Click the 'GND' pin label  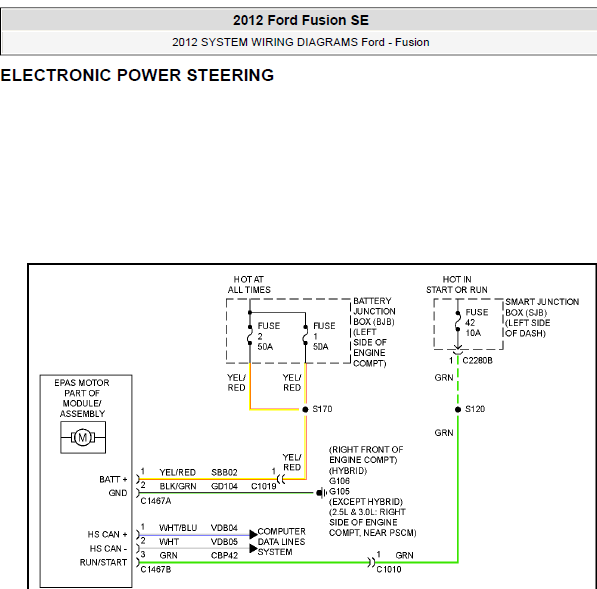coord(118,493)
